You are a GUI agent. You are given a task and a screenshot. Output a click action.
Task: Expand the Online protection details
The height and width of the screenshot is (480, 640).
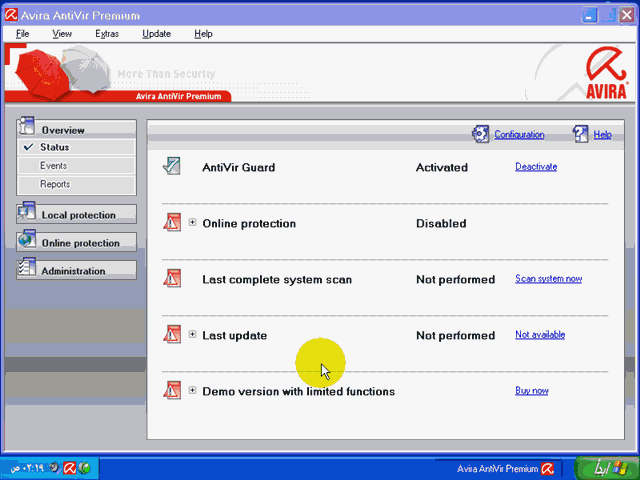193,223
